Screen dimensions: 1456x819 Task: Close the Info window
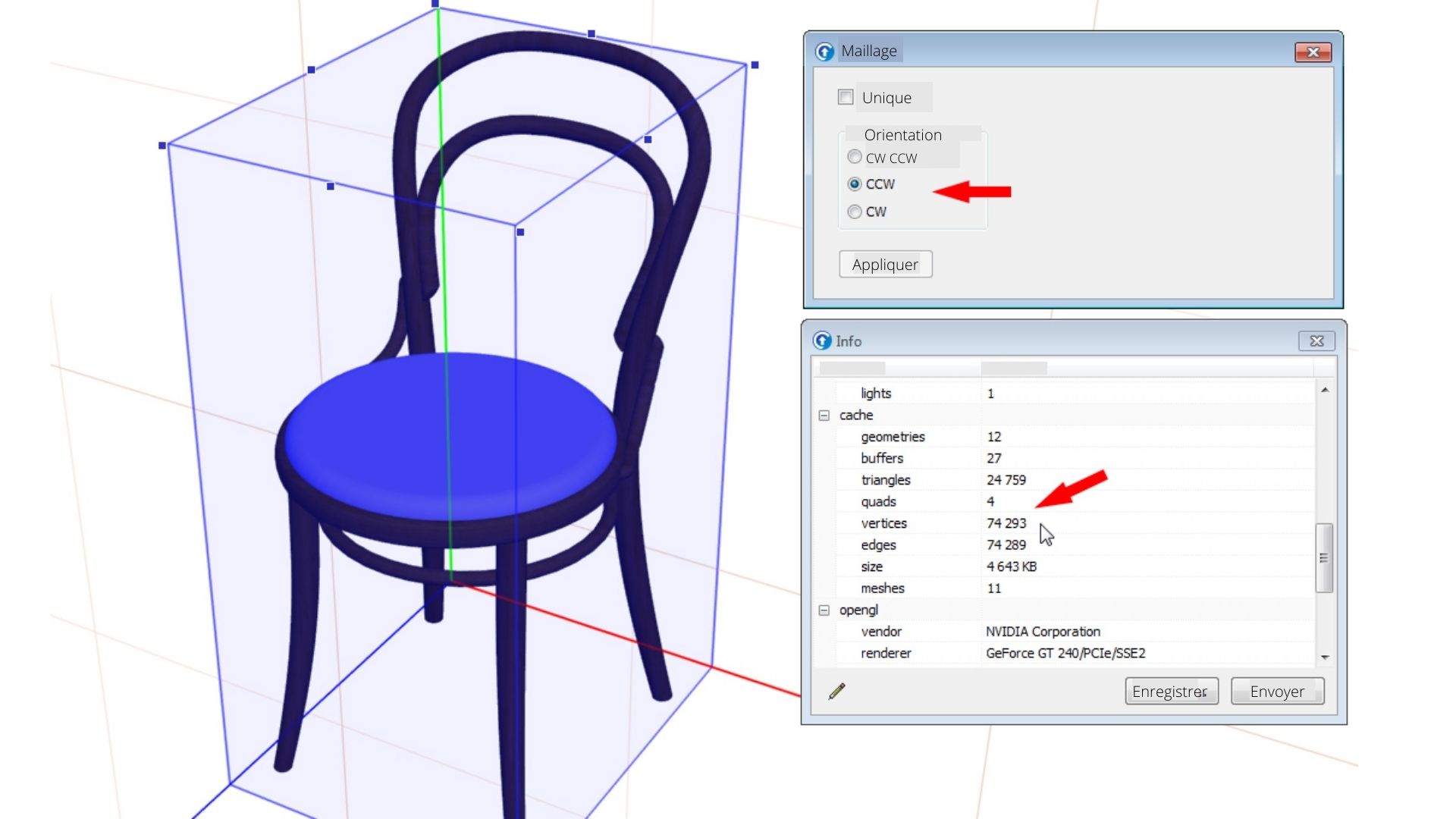[1316, 341]
